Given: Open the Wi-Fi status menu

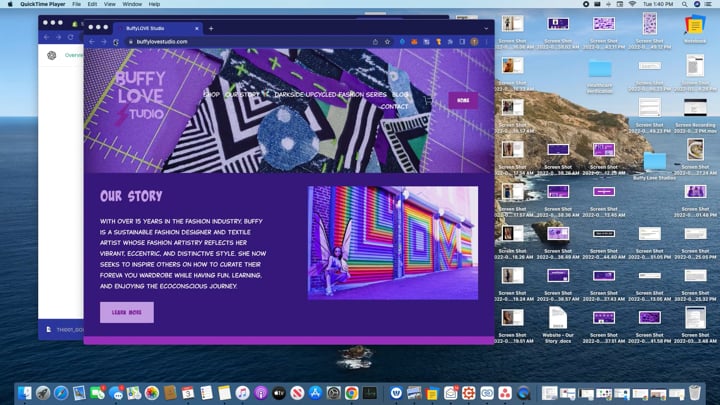Looking at the screenshot, I should pyautogui.click(x=632, y=4).
